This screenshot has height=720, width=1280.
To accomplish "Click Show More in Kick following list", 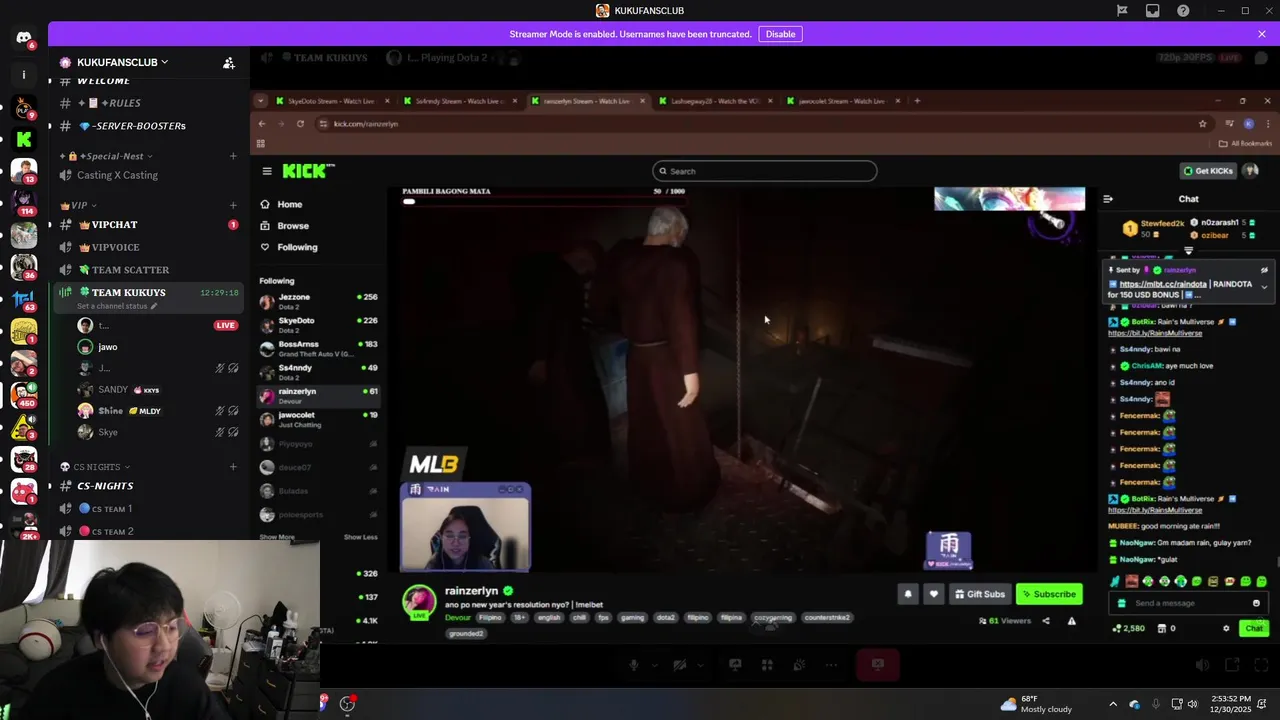I will (x=277, y=537).
